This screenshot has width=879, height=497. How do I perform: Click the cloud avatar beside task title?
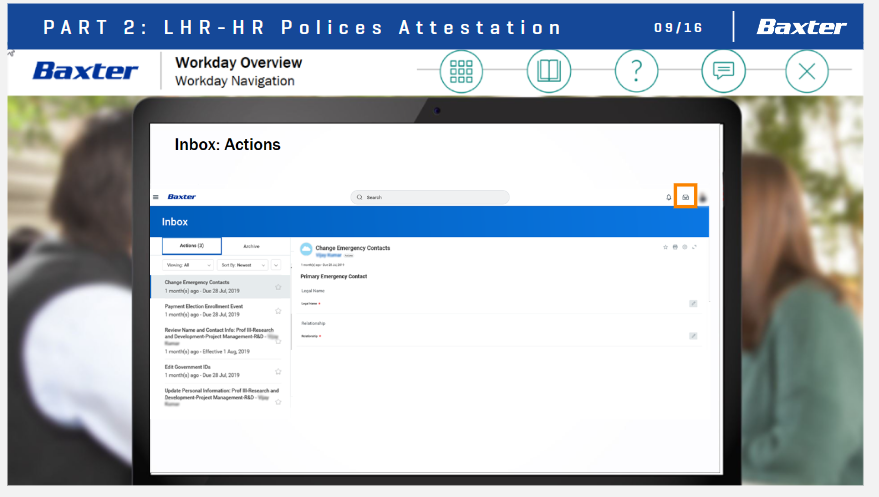pos(306,249)
